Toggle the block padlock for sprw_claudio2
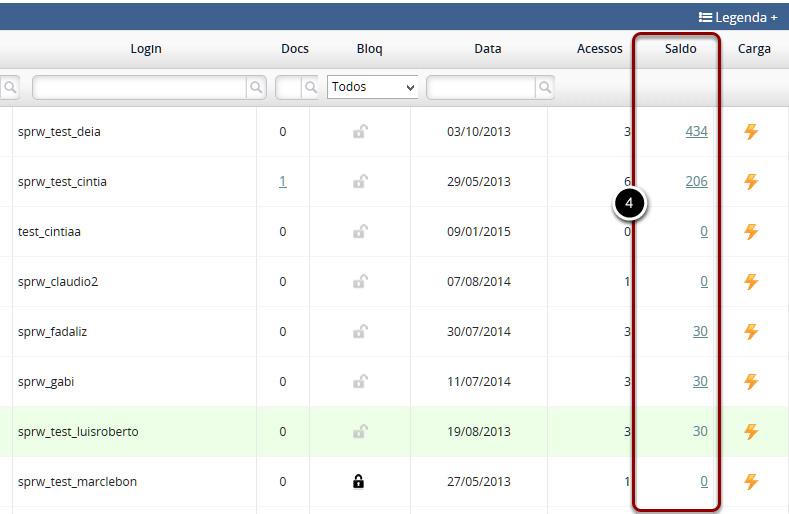Image resolution: width=789 pixels, height=514 pixels. (359, 282)
